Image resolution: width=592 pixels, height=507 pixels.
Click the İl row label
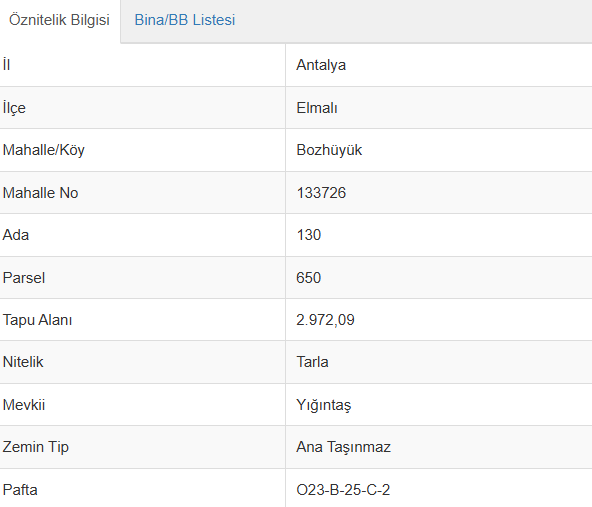click(6, 65)
